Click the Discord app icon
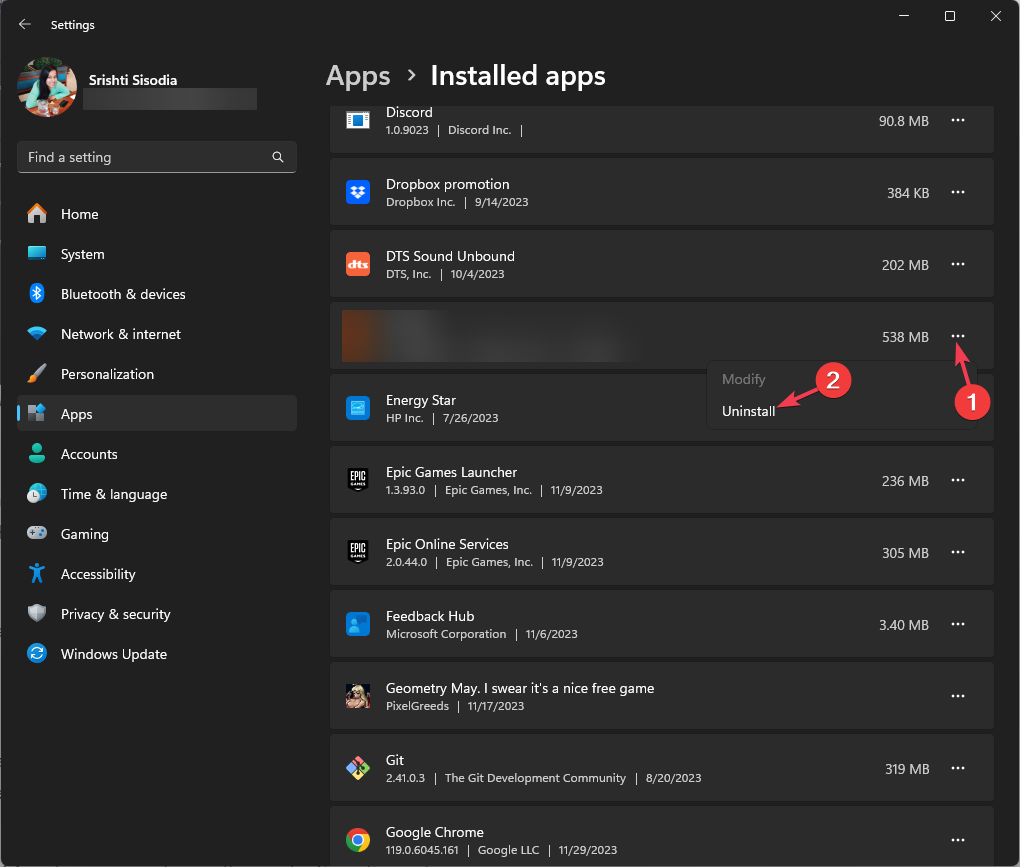1020x867 pixels. tap(358, 120)
